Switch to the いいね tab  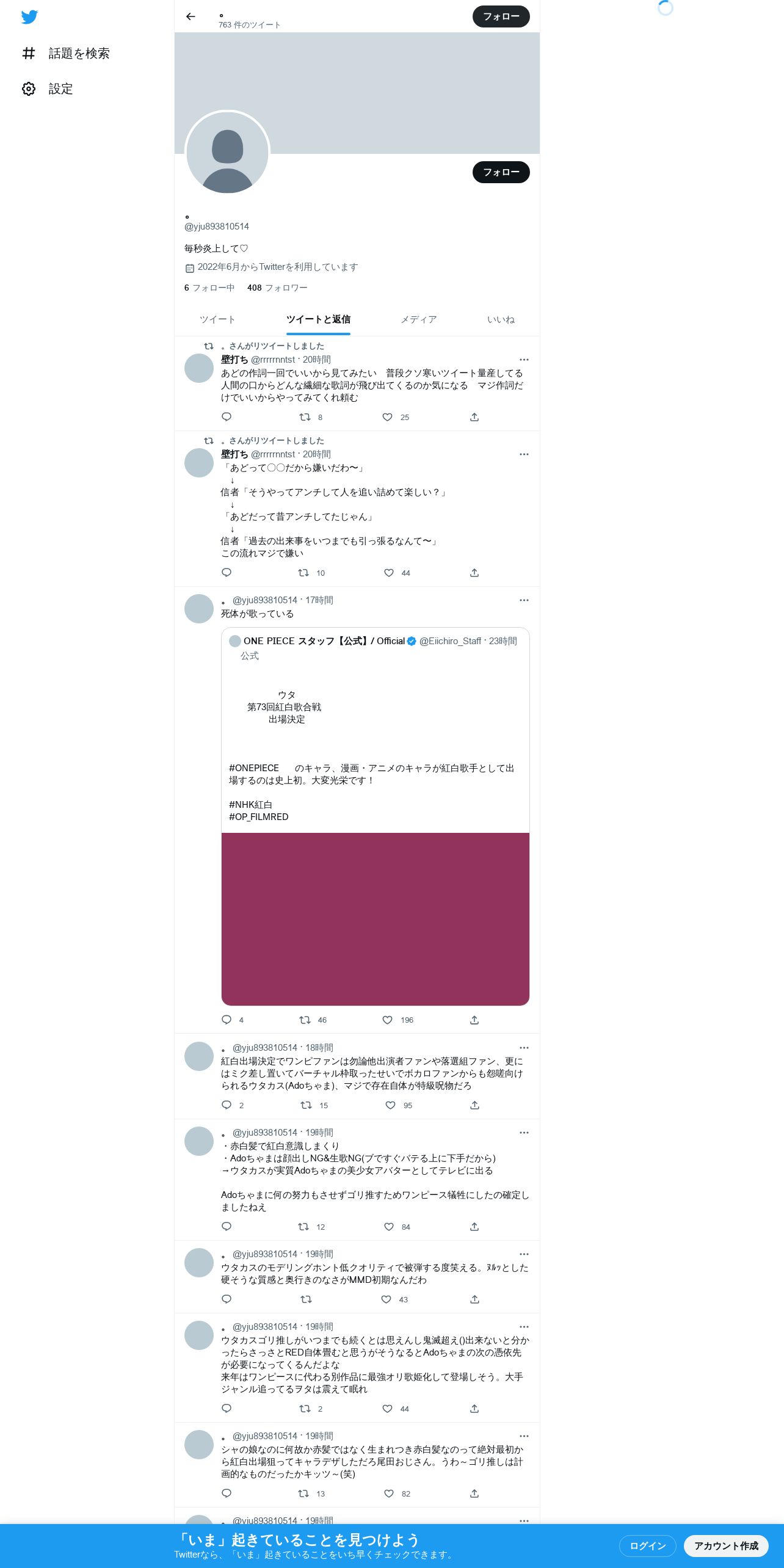(501, 319)
